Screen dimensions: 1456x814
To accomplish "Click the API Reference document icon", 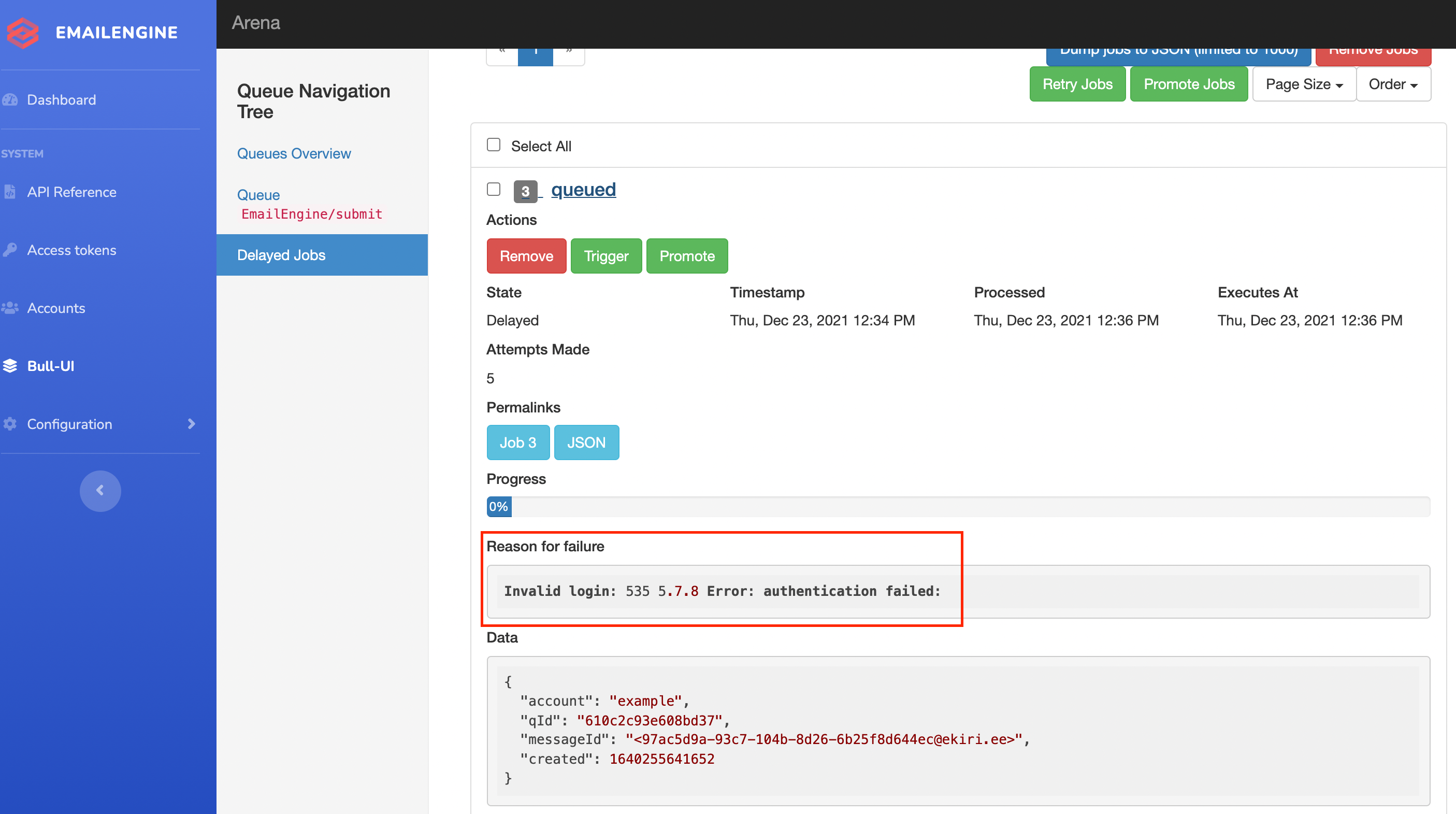I will [x=10, y=192].
